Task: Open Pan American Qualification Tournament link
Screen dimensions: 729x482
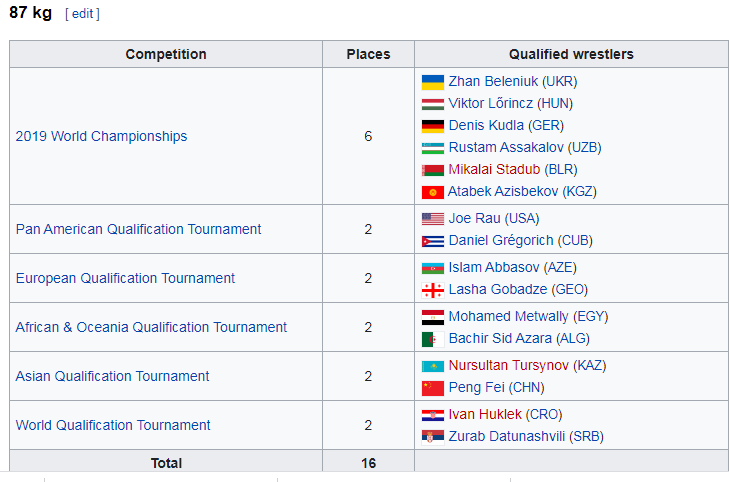Action: click(x=139, y=229)
